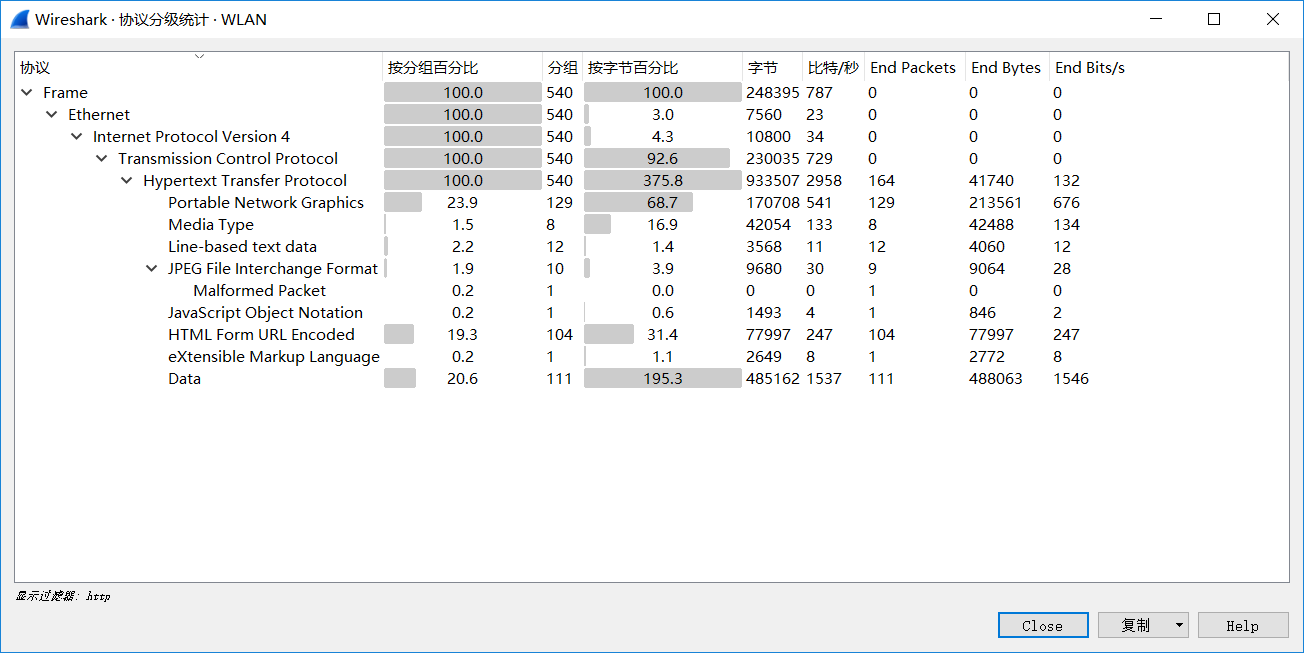Click the 195.3 byte percentage bar
This screenshot has height=653, width=1304.
[x=663, y=378]
